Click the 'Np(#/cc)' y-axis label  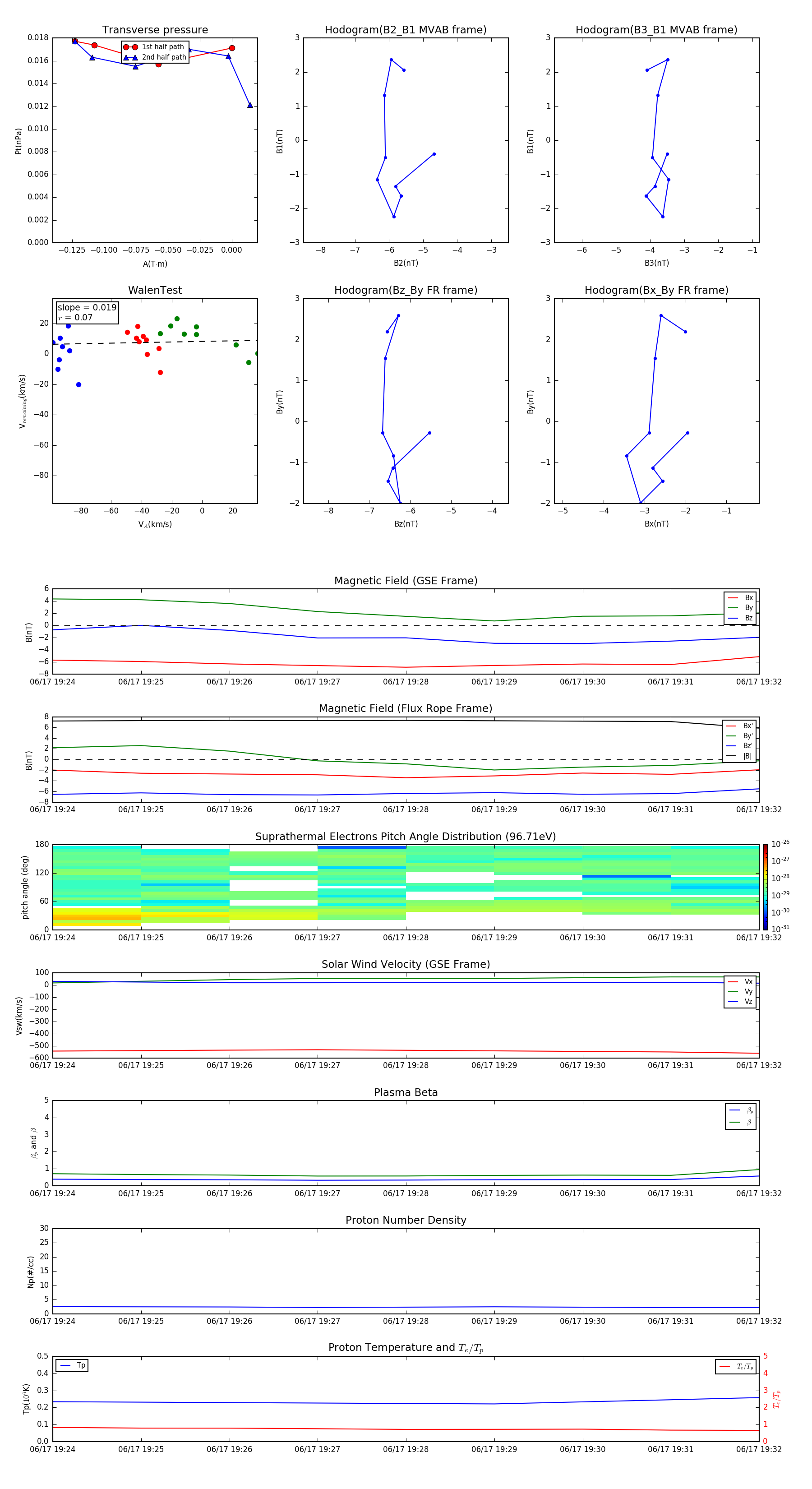click(x=31, y=1272)
